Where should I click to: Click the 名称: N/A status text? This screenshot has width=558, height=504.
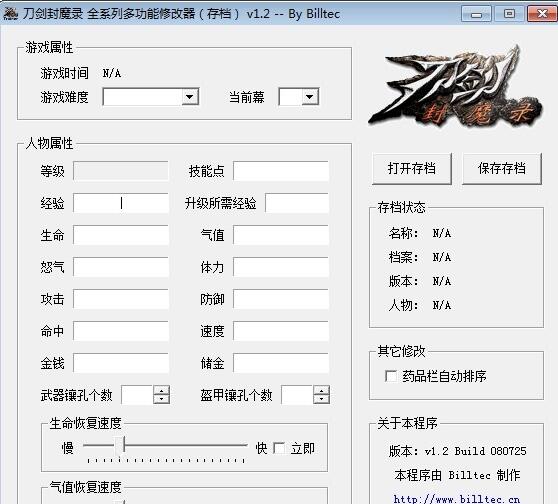420,233
